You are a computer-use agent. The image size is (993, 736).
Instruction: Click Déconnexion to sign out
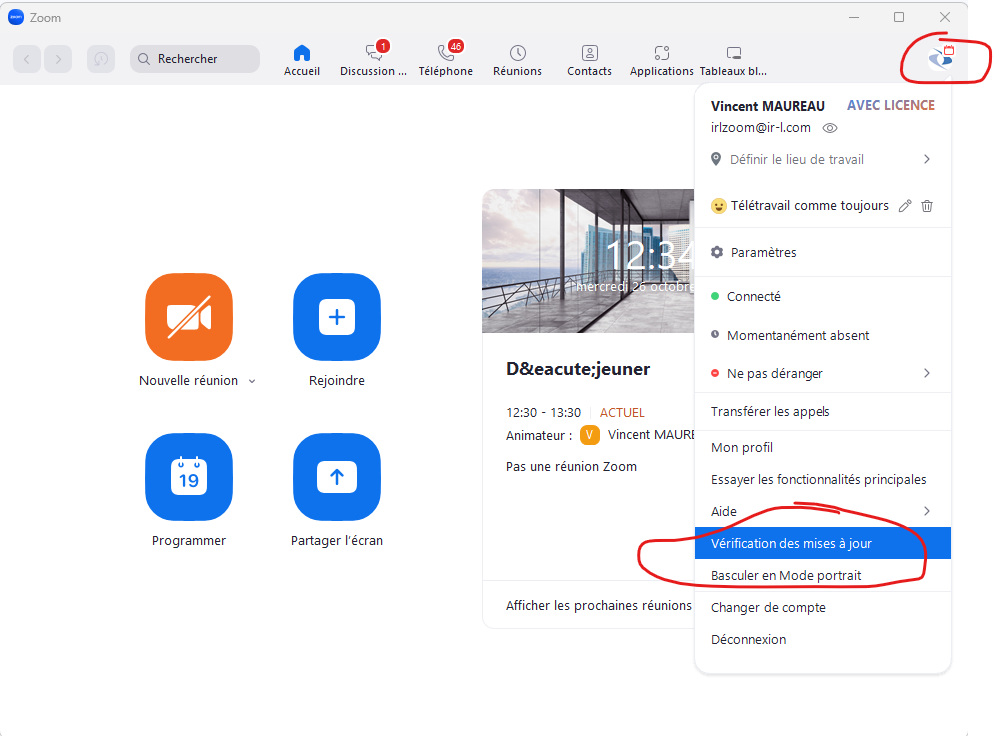pyautogui.click(x=823, y=640)
